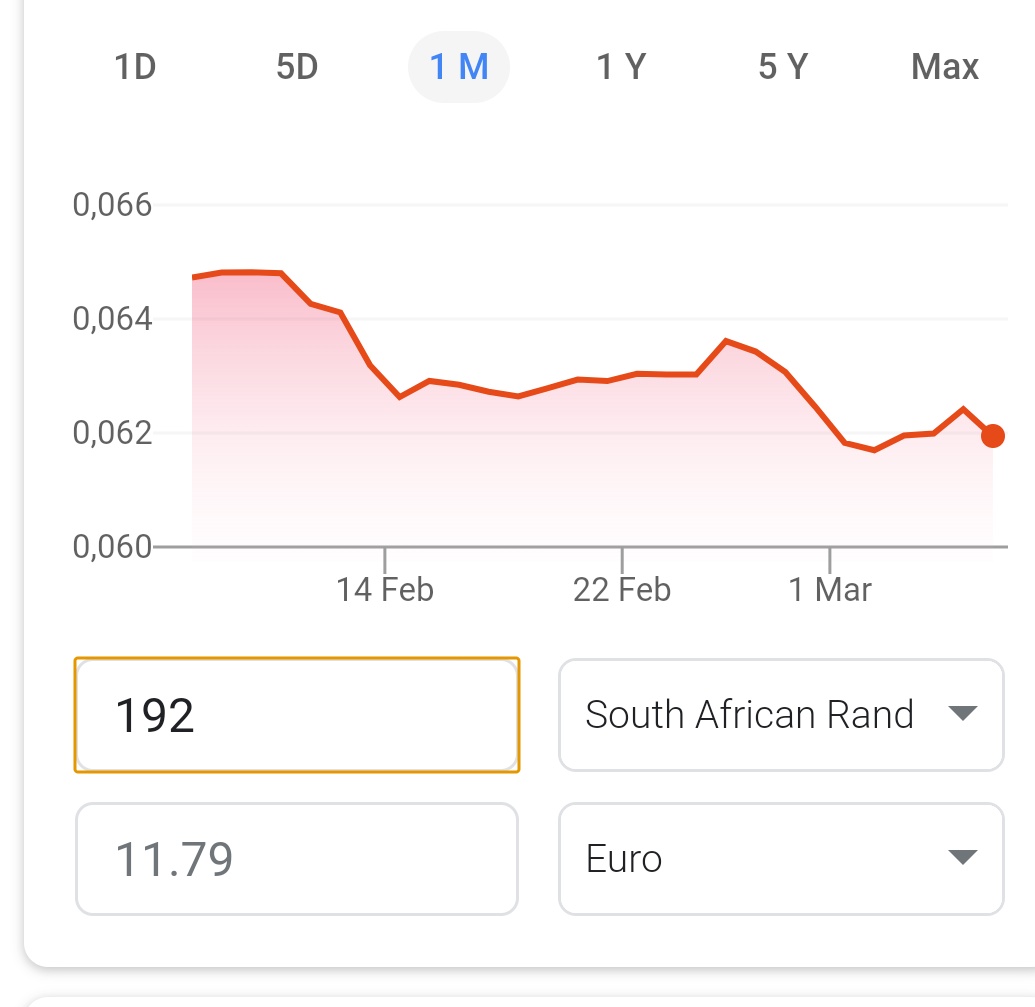Select the 11.79 converted amount field
This screenshot has width=1035, height=1007.
[296, 857]
